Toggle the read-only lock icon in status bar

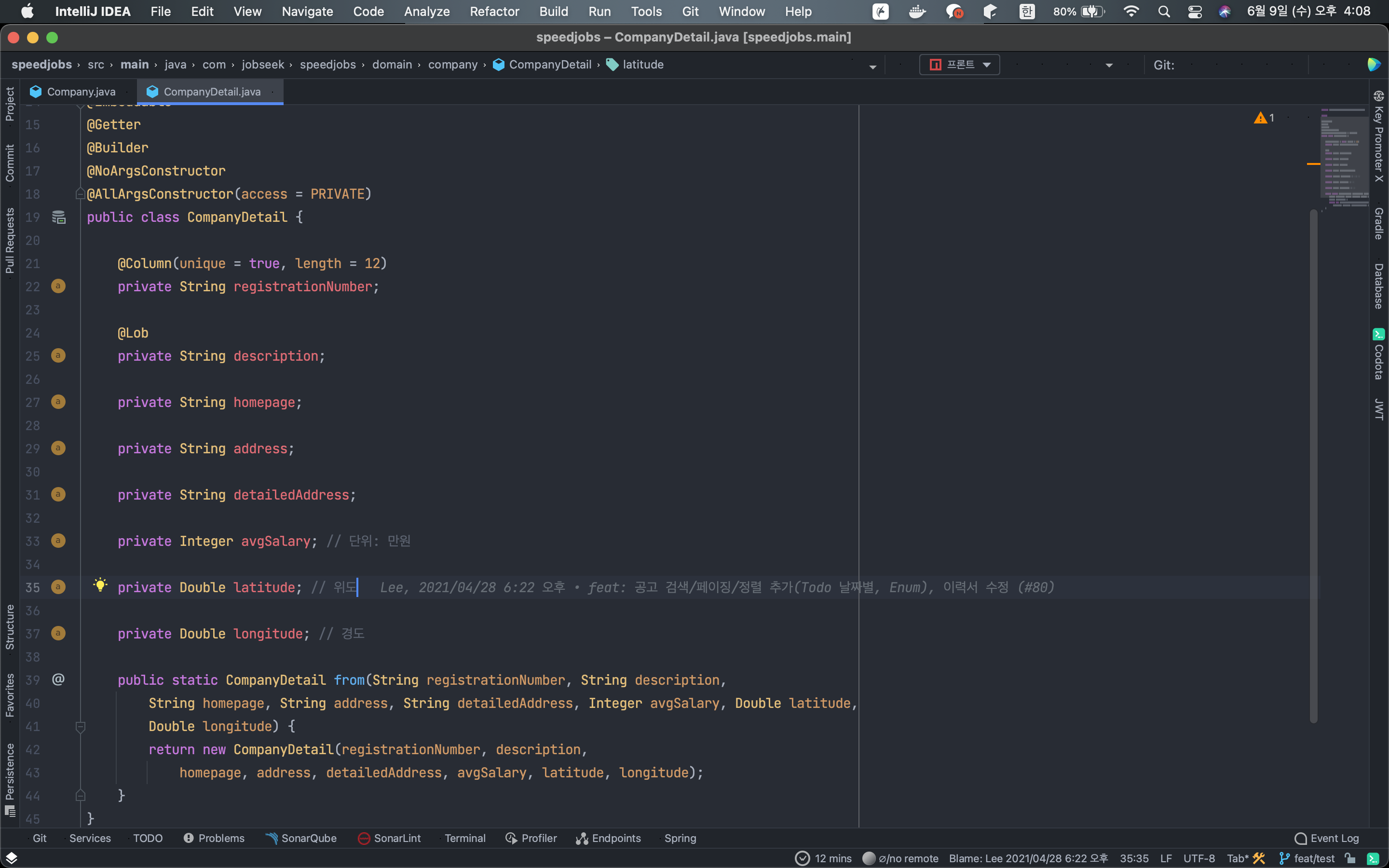1350,858
